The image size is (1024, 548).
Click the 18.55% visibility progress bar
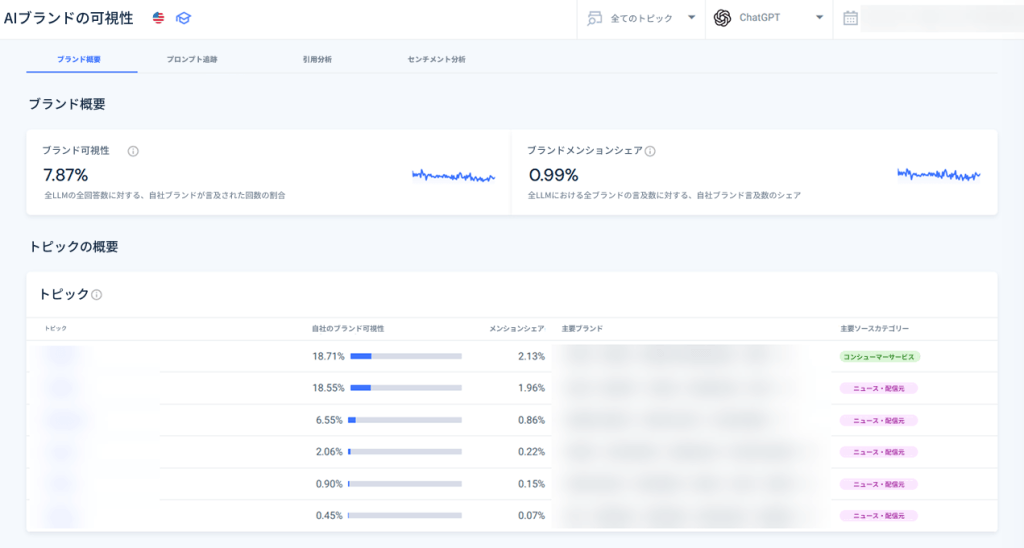tap(406, 388)
